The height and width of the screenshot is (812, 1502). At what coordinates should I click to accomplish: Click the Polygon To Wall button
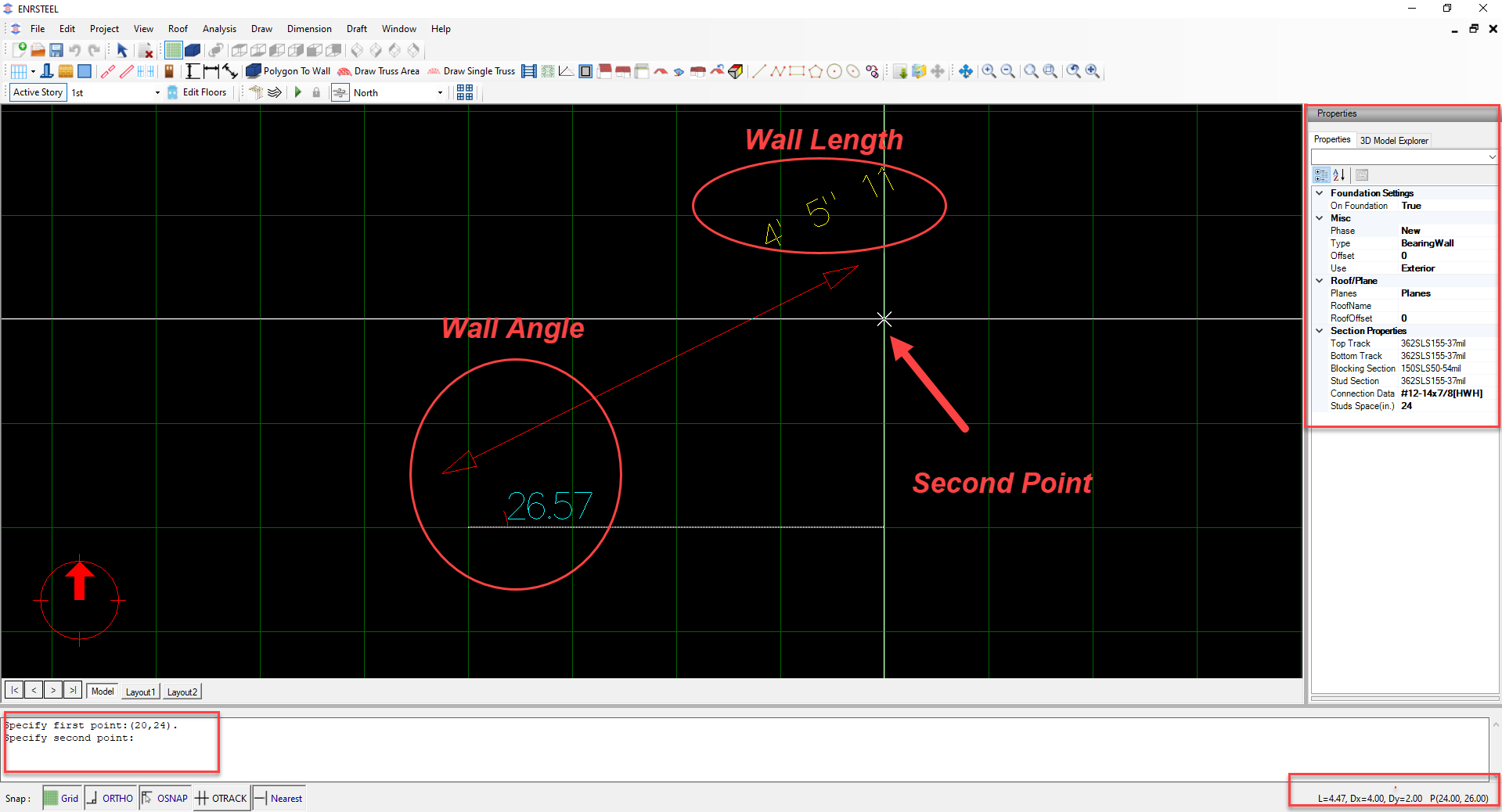(288, 71)
